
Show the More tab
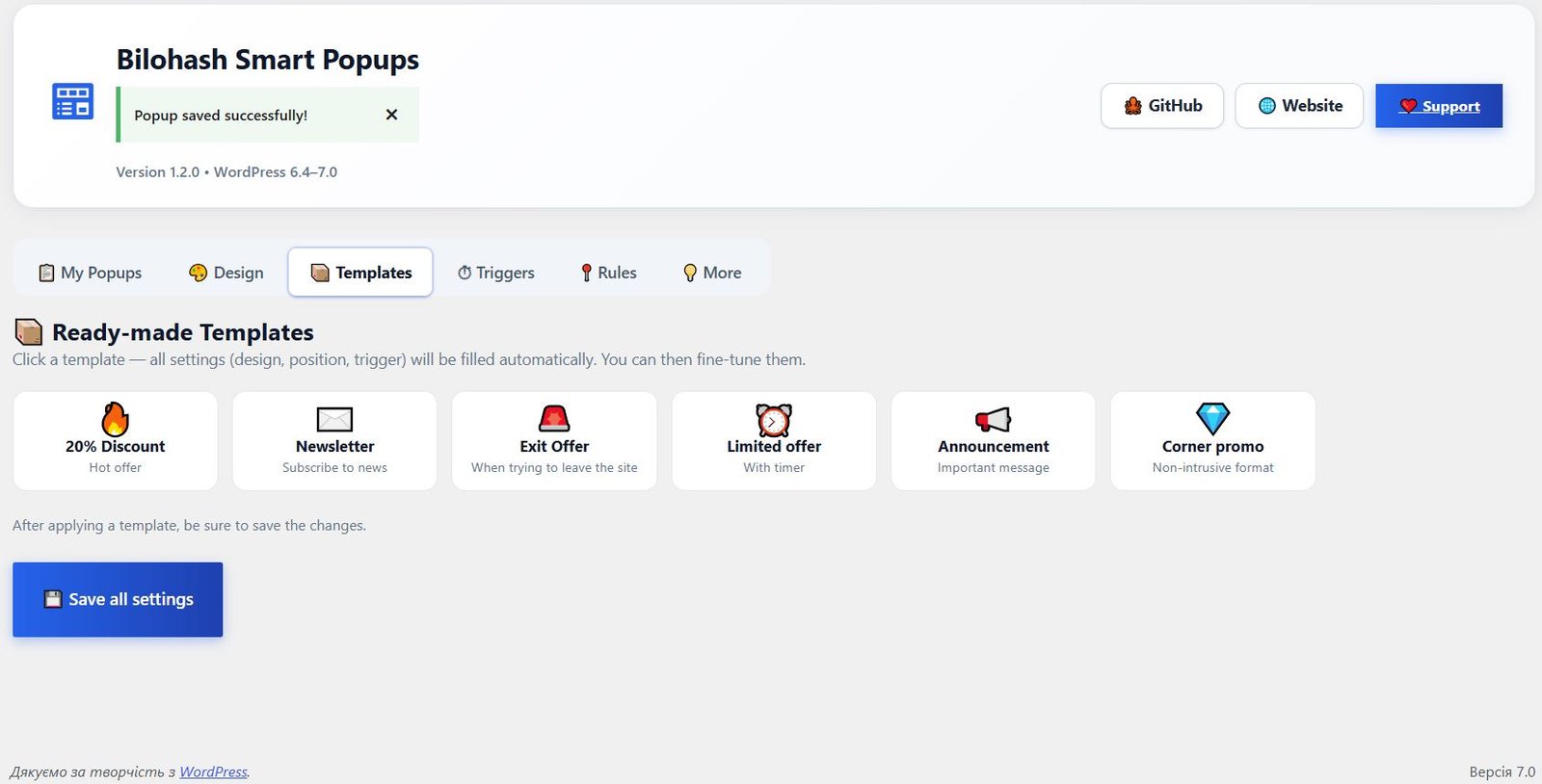(712, 273)
